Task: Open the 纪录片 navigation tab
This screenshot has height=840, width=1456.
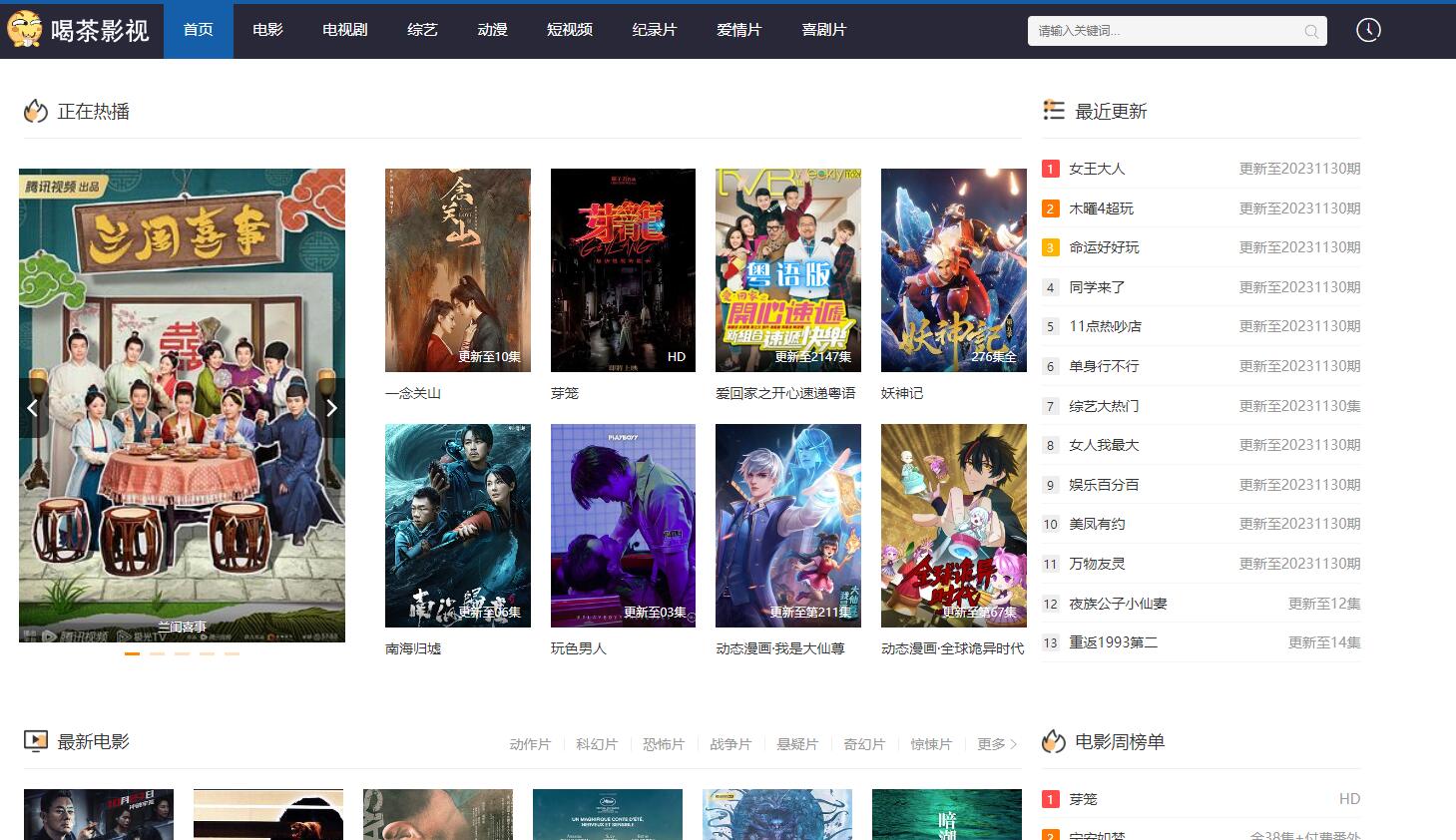Action: coord(655,30)
